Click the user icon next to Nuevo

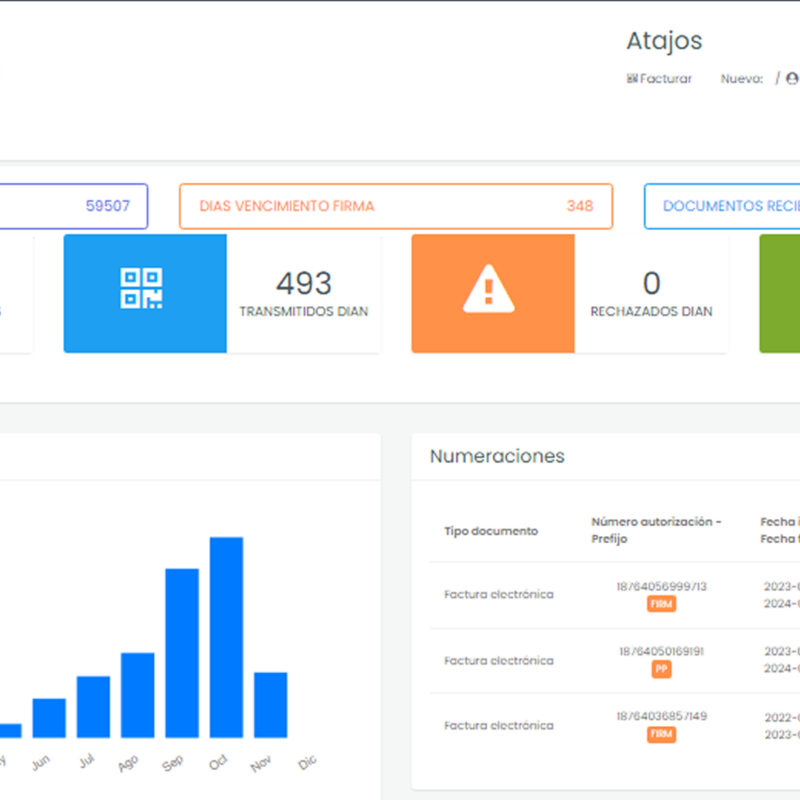pos(792,79)
